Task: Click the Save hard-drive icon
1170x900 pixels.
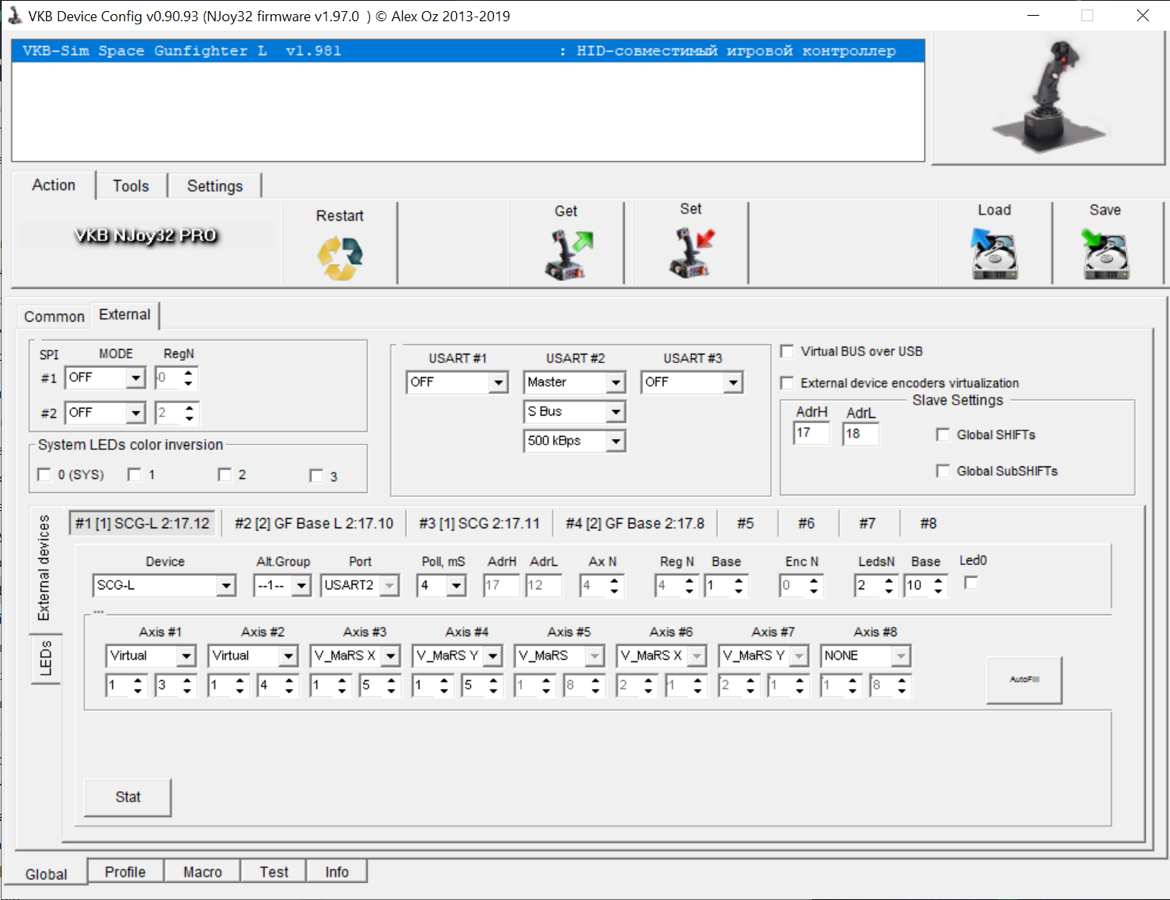Action: 1105,254
